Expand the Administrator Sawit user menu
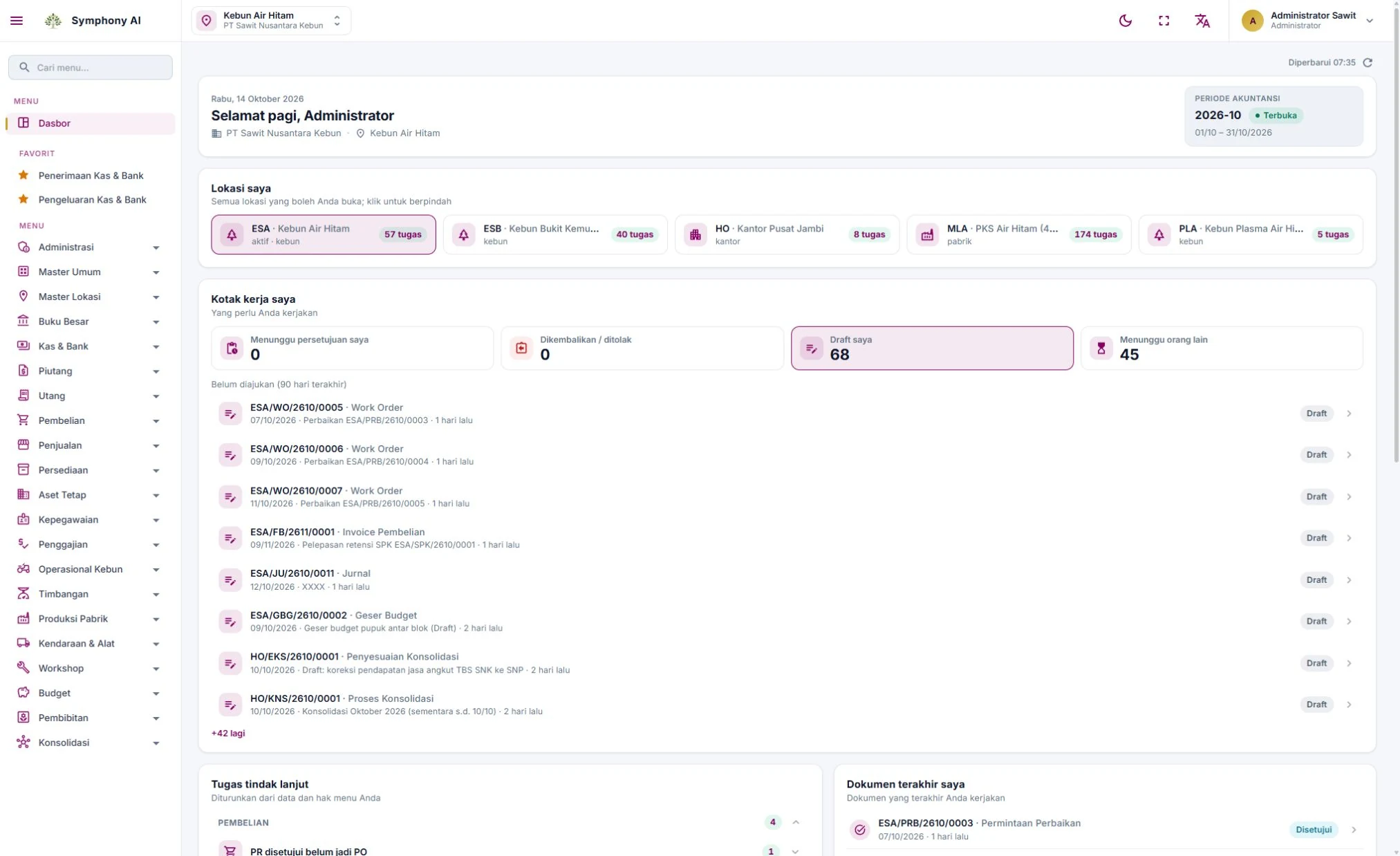The width and height of the screenshot is (1400, 856). 1307,21
